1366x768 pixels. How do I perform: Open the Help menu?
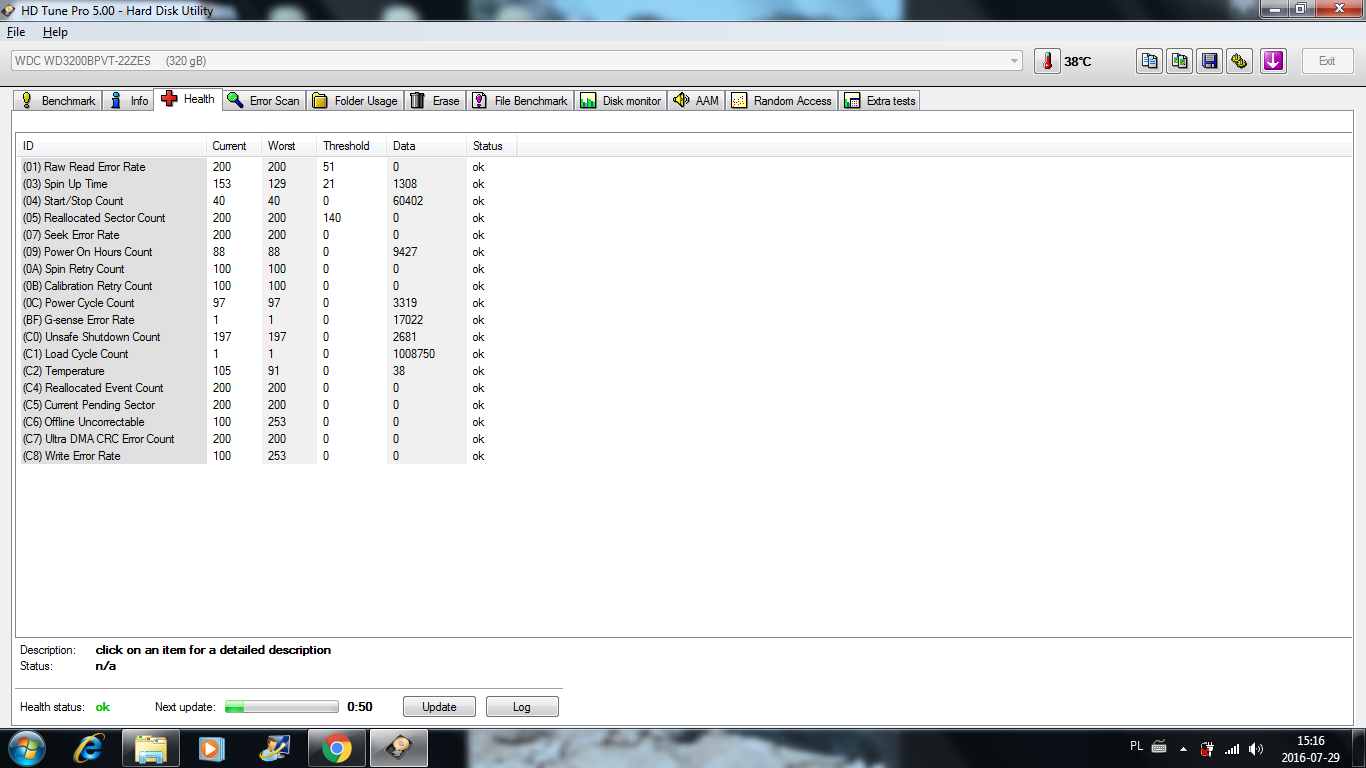[x=55, y=32]
